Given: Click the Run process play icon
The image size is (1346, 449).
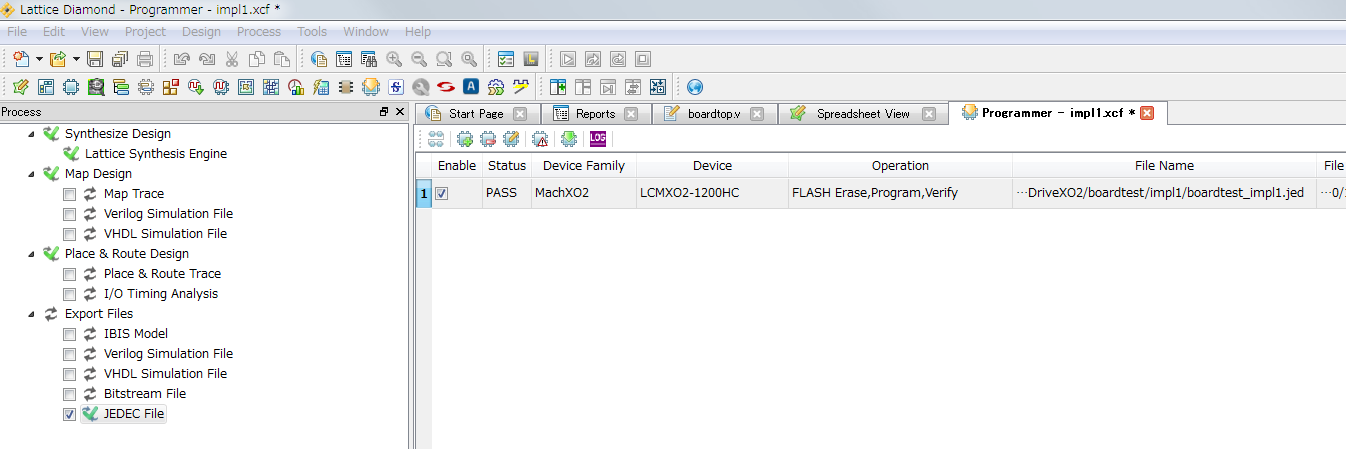Looking at the screenshot, I should click(x=568, y=58).
